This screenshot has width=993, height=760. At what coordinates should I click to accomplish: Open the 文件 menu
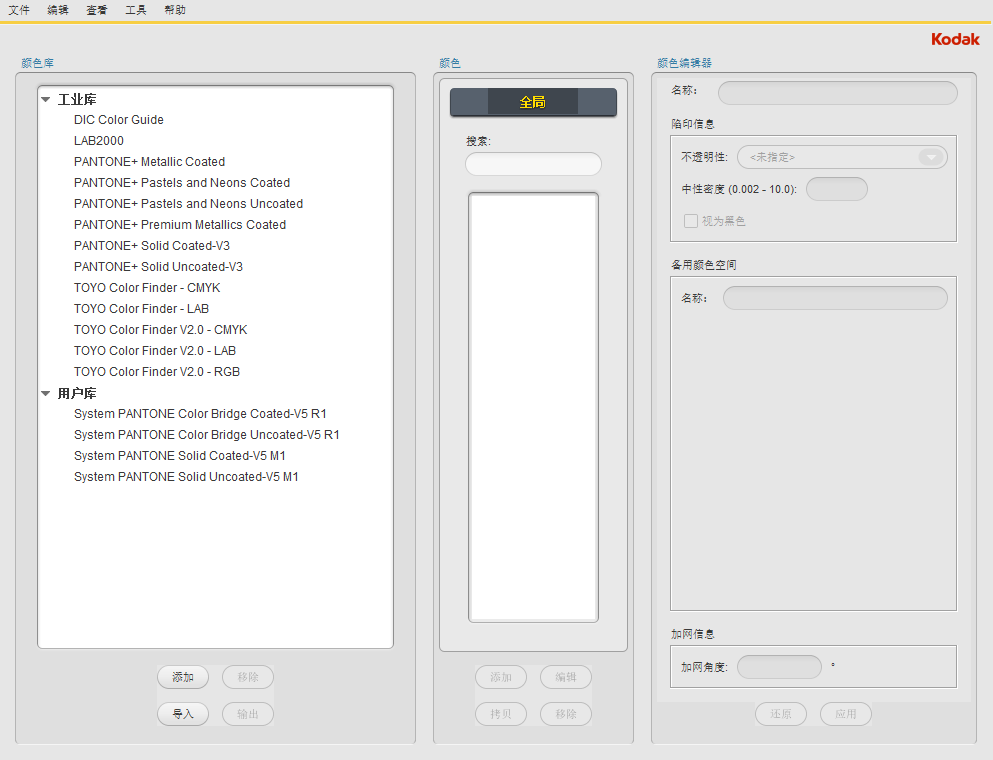(x=19, y=10)
